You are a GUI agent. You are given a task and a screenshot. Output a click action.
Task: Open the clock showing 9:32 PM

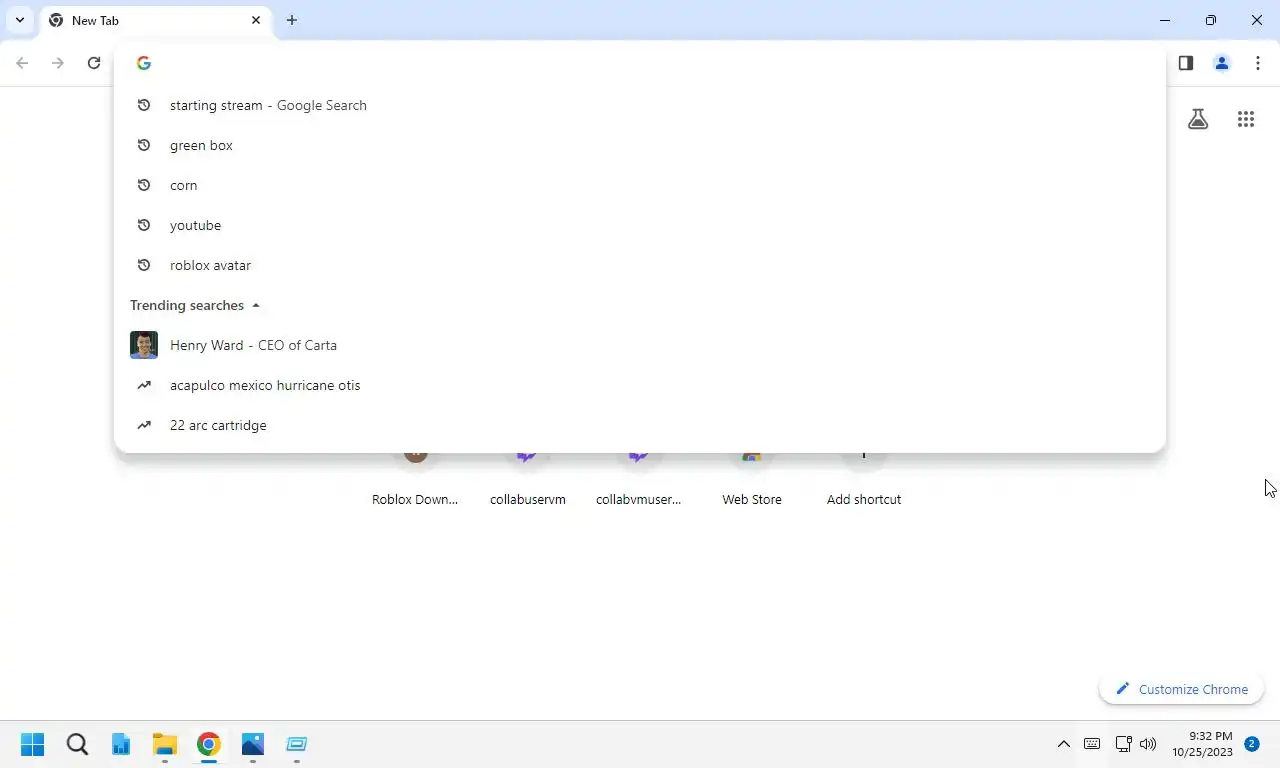(x=1202, y=744)
